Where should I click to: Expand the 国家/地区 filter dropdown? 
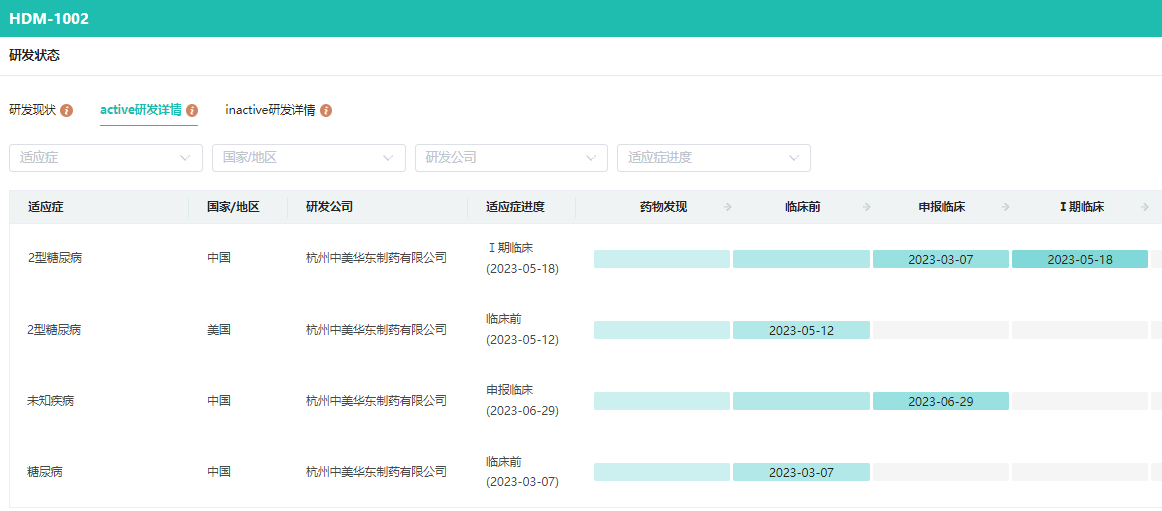coord(308,158)
